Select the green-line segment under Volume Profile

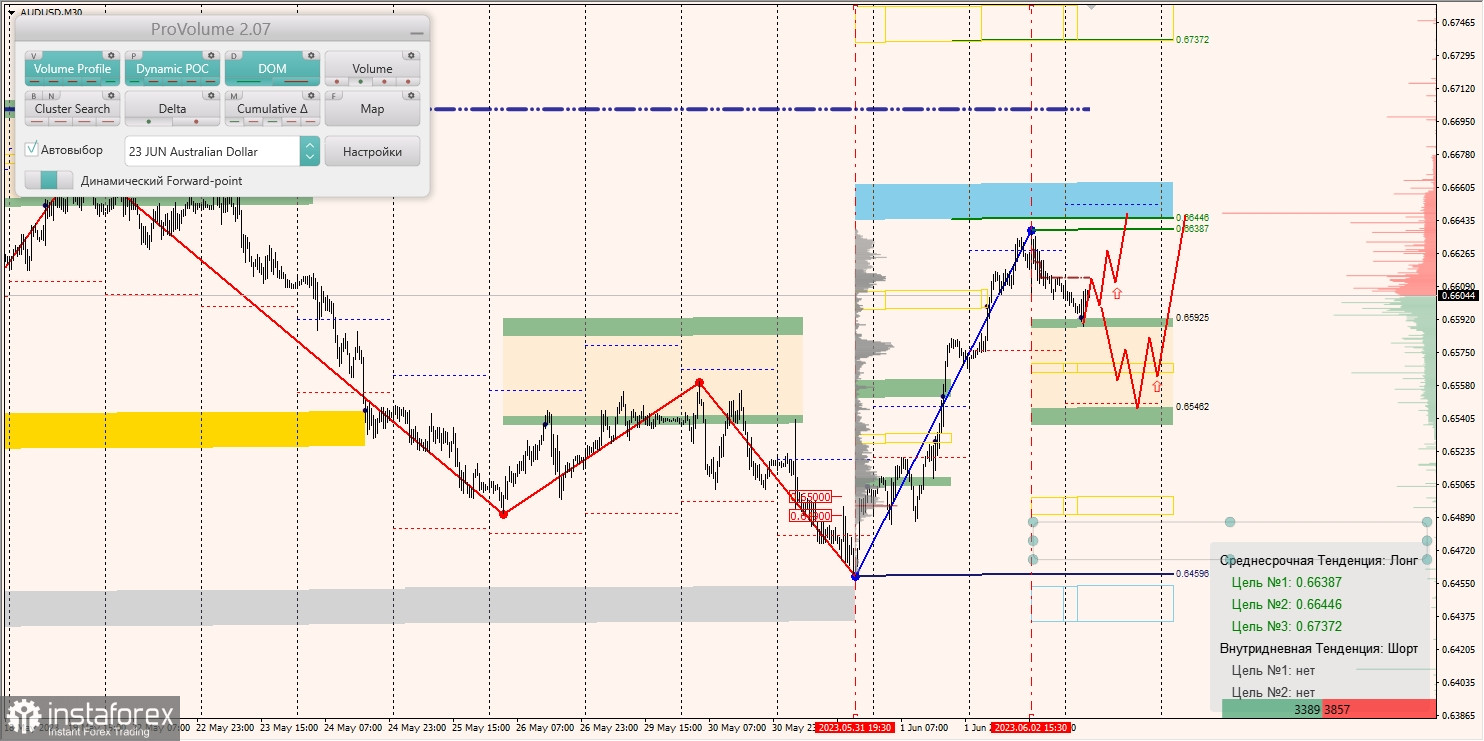(110, 81)
